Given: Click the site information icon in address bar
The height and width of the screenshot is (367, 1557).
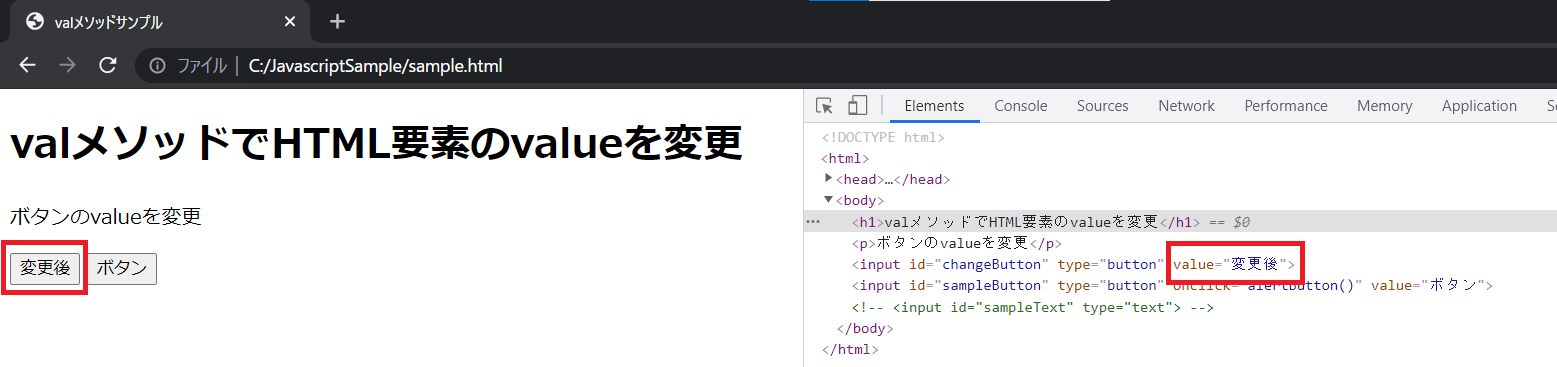Looking at the screenshot, I should (157, 67).
